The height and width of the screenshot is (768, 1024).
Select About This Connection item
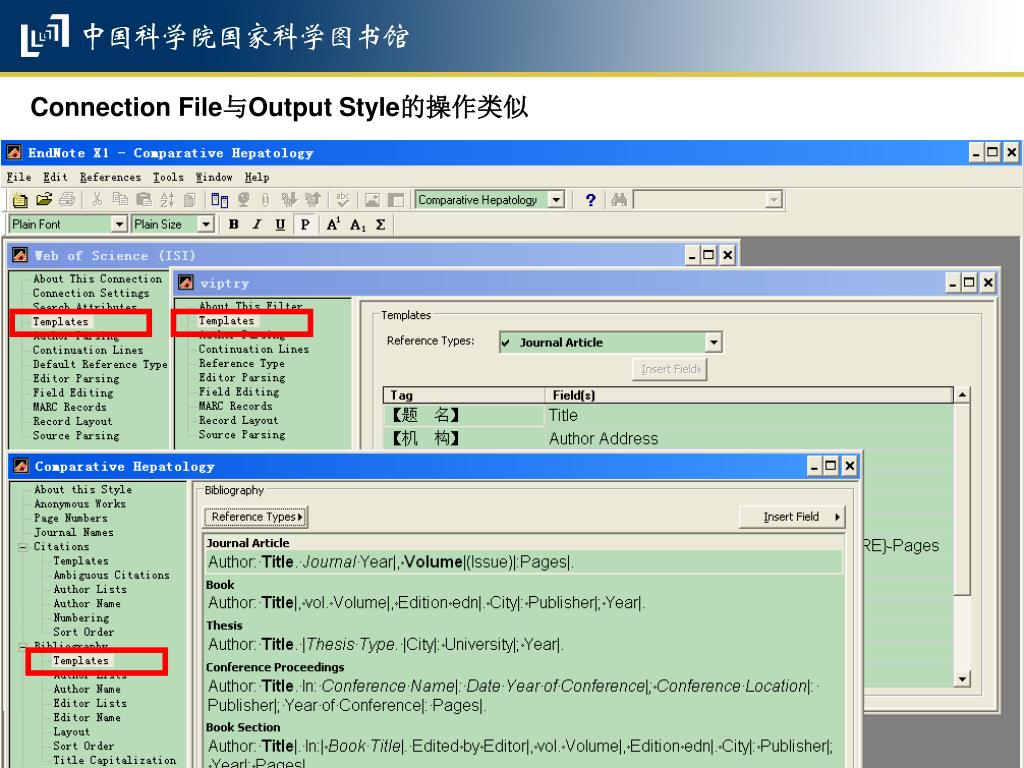coord(97,279)
